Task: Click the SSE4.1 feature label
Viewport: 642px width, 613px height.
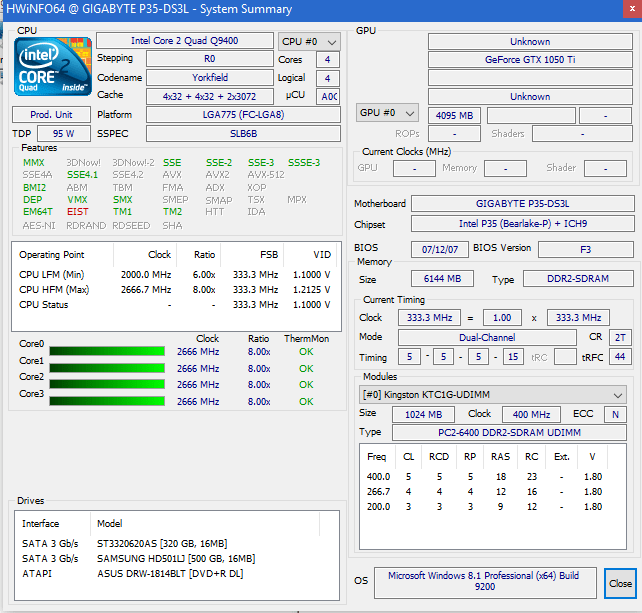Action: tap(82, 175)
